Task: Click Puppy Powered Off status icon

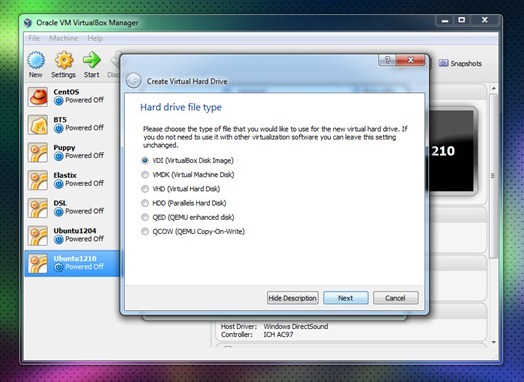Action: 58,156
